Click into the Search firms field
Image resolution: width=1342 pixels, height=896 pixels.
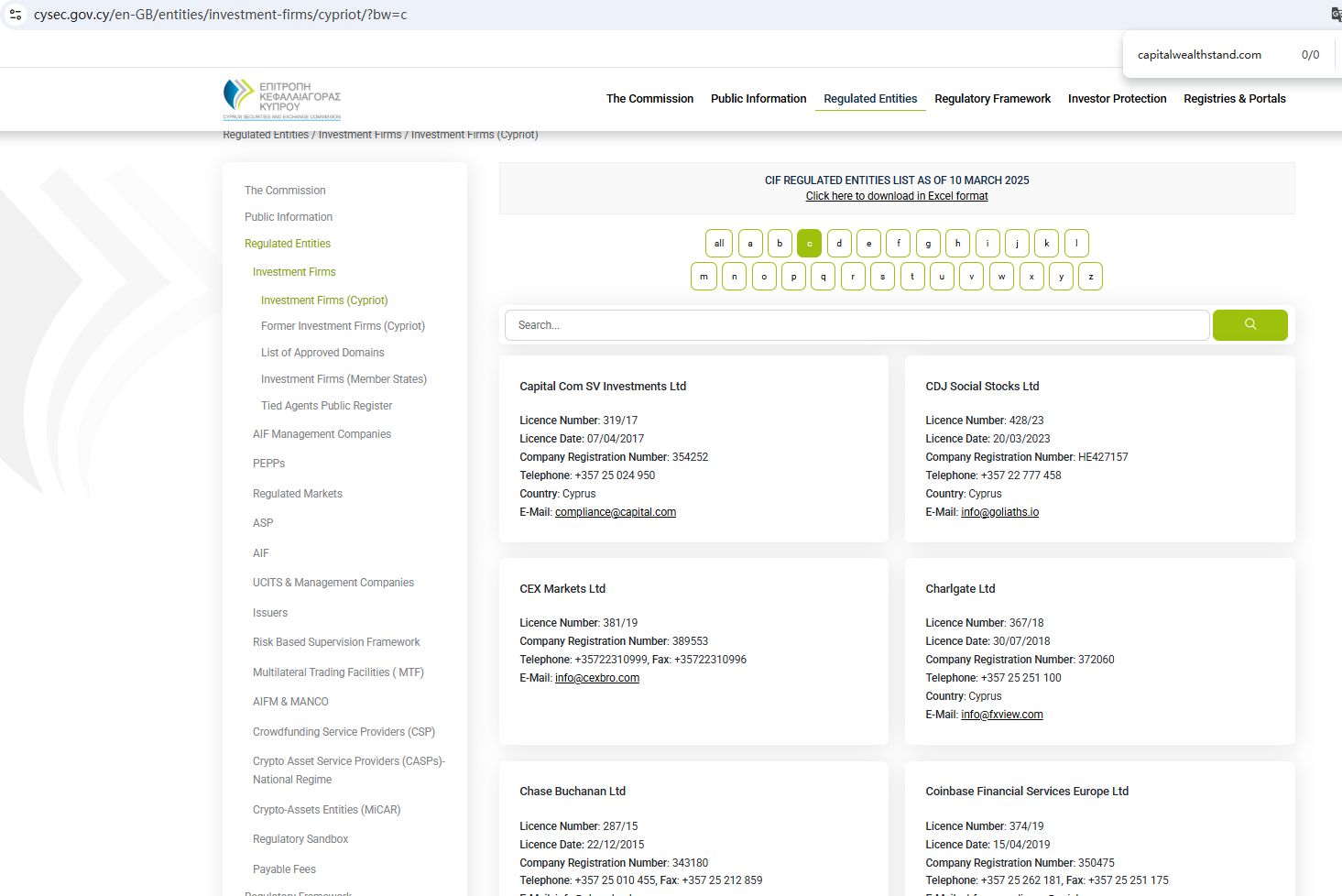pos(856,325)
